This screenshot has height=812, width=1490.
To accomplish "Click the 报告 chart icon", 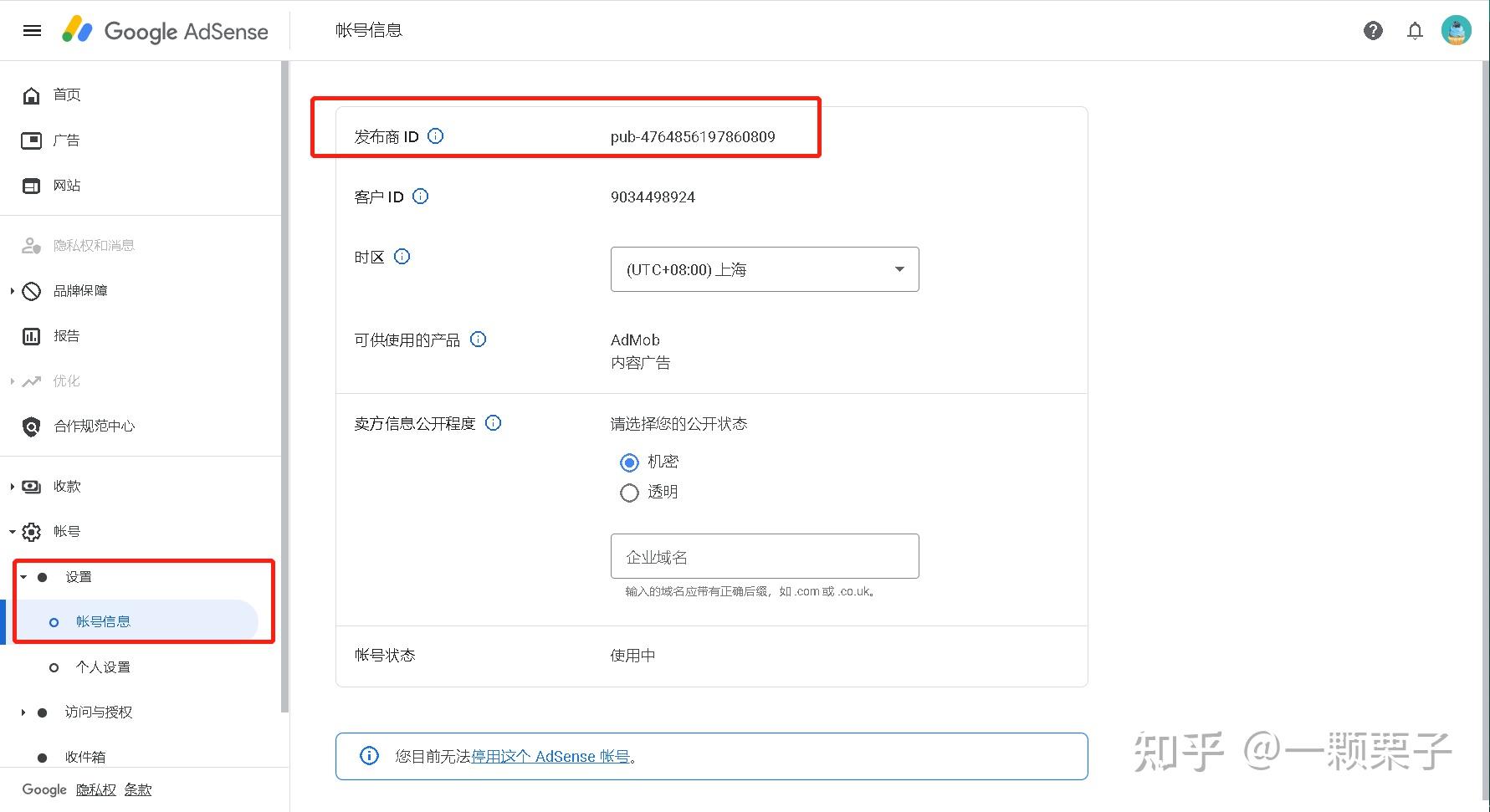I will point(31,336).
